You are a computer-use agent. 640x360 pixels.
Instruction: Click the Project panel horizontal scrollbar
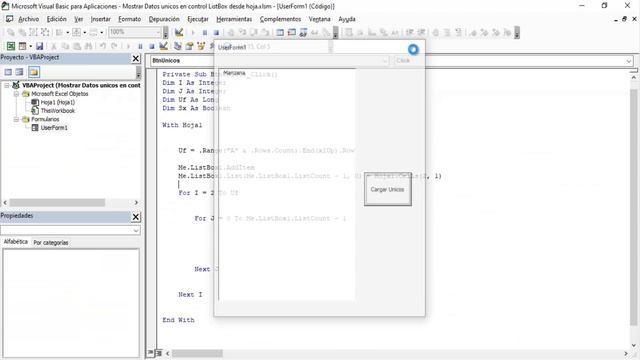[x=71, y=202]
